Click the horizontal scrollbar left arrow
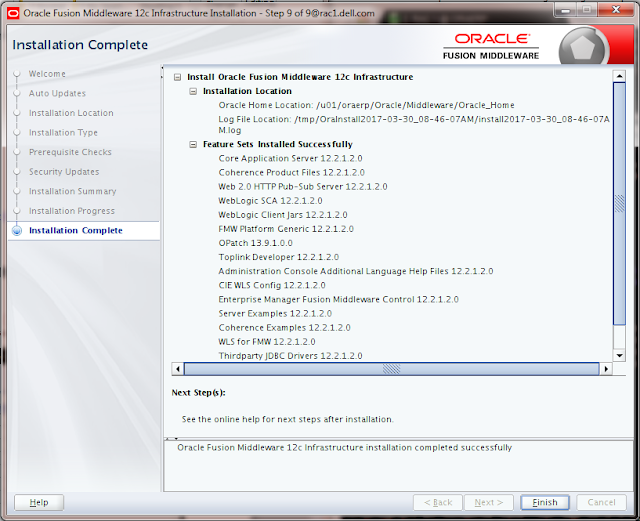The image size is (640, 521). point(178,369)
